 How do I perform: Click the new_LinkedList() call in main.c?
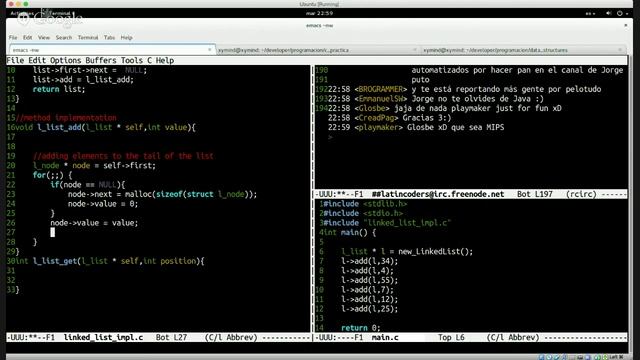click(436, 251)
